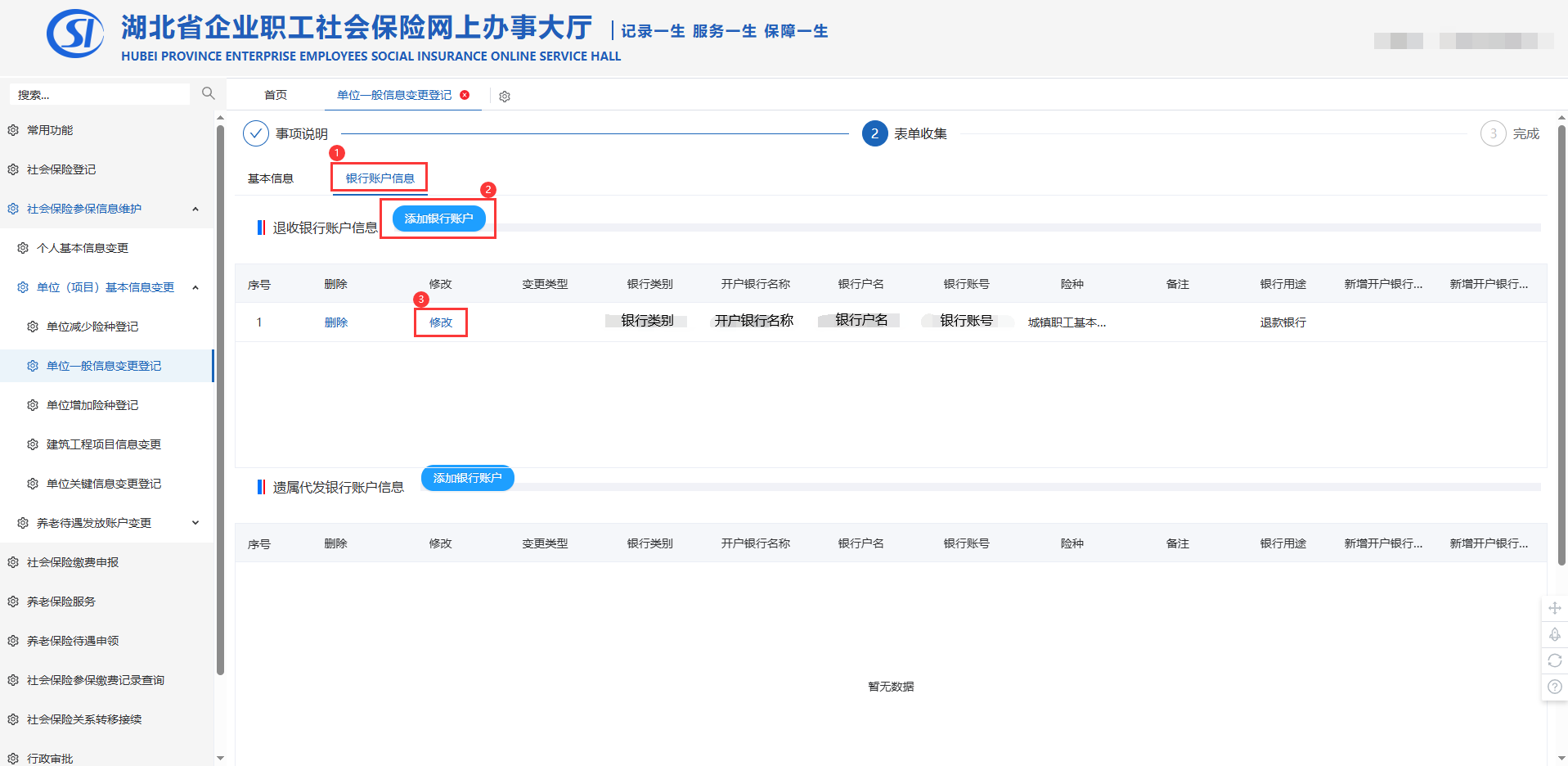This screenshot has height=766, width=1568.
Task: Click the rocket icon in floating toolbar
Action: [x=1554, y=634]
